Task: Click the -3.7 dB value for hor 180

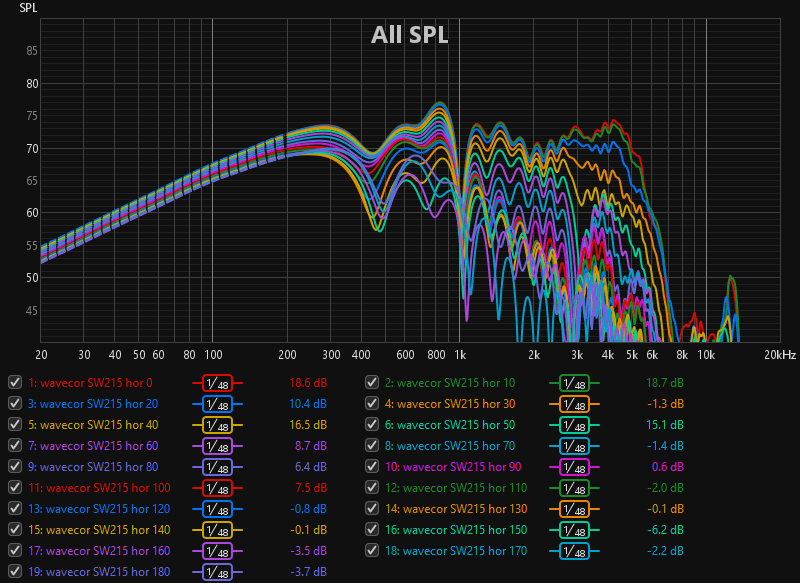Action: click(308, 572)
